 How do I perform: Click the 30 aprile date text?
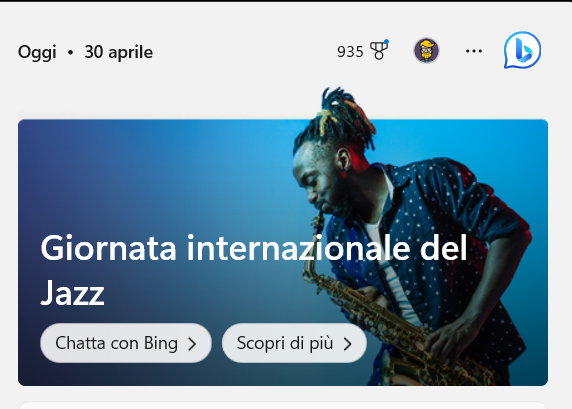tap(119, 52)
